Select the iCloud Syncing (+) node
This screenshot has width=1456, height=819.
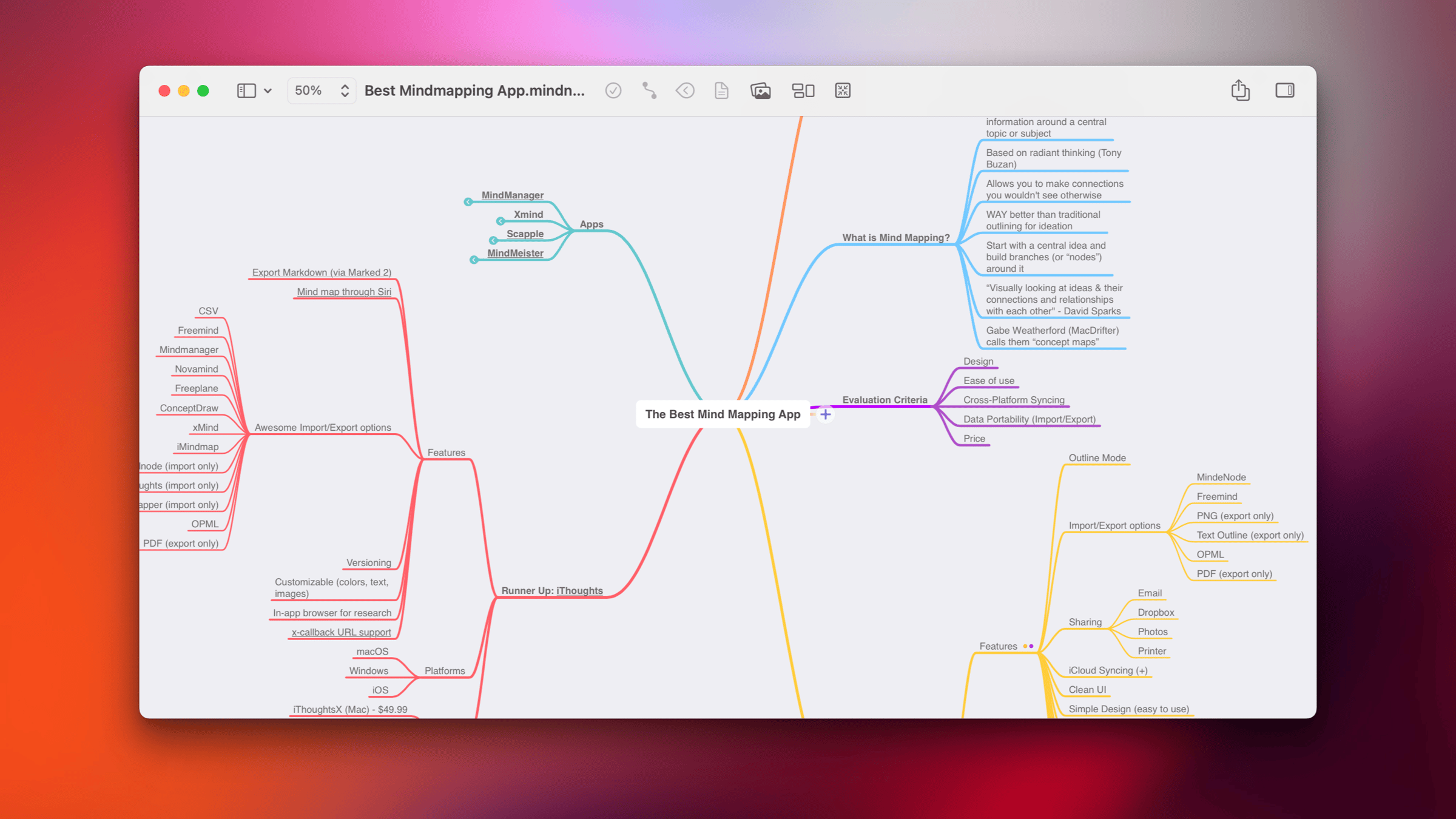[1108, 671]
